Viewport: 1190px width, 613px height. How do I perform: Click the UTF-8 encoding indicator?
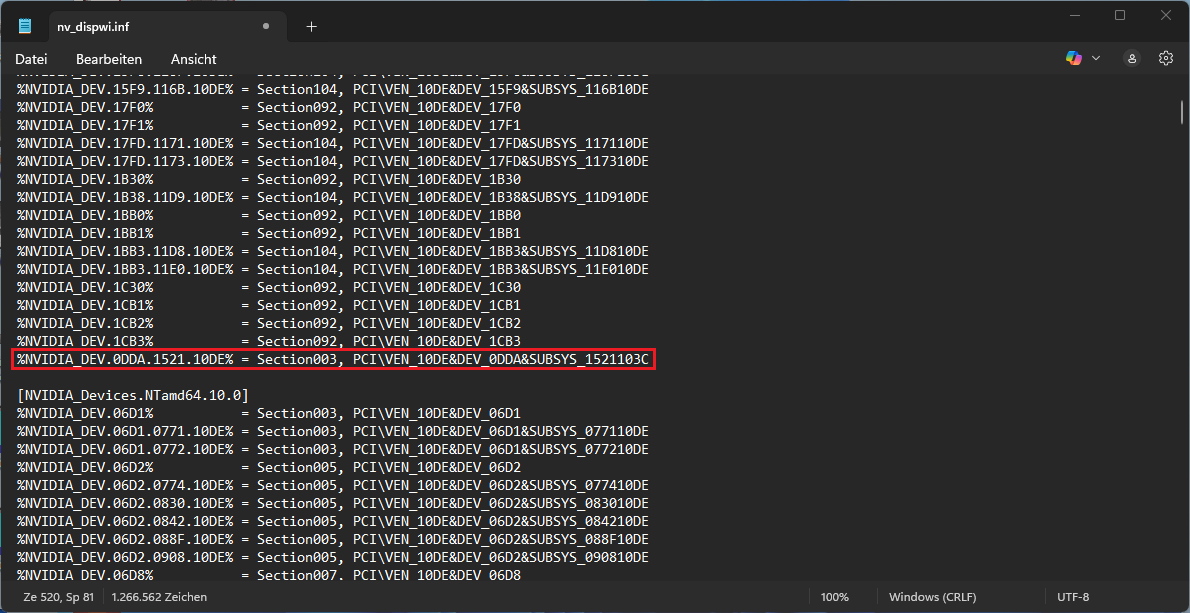pos(1072,596)
